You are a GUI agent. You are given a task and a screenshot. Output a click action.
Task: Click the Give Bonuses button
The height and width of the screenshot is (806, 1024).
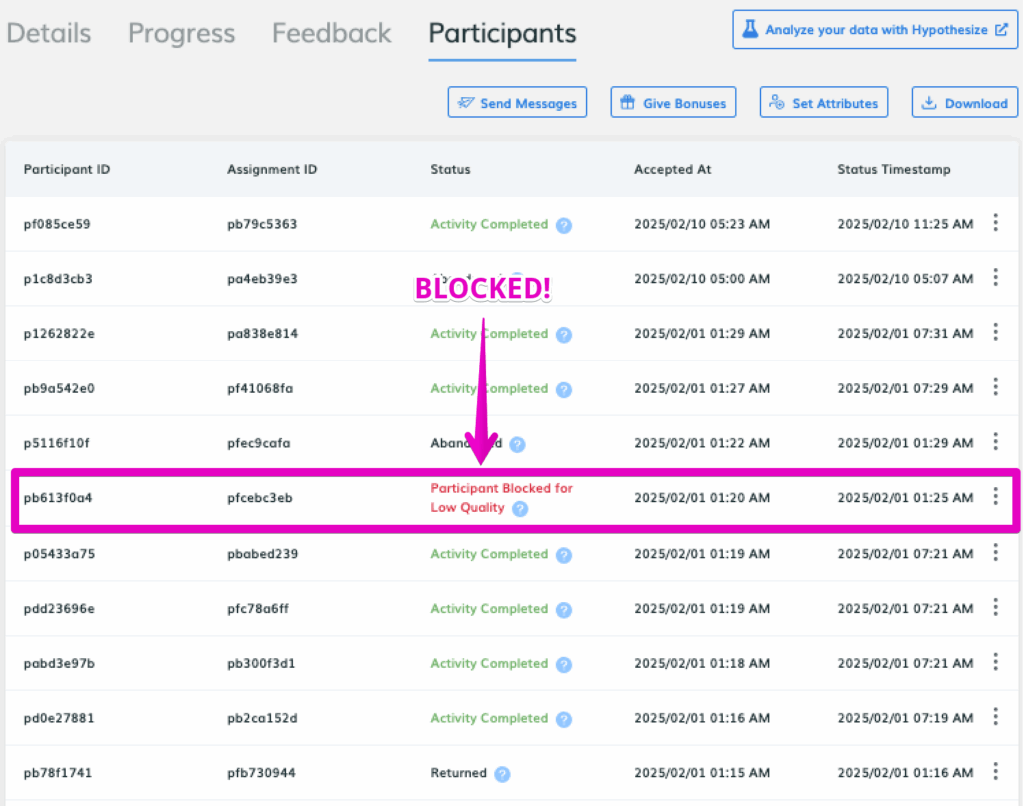pos(673,103)
